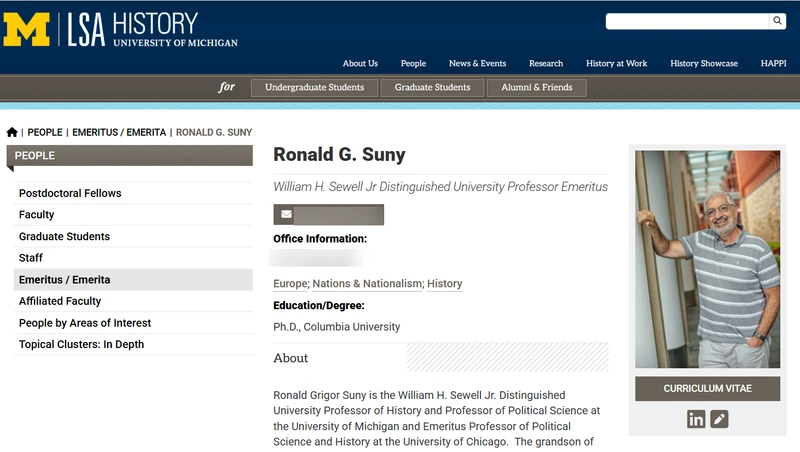Open the HAPPI menu item
This screenshot has height=452, width=800.
[773, 63]
